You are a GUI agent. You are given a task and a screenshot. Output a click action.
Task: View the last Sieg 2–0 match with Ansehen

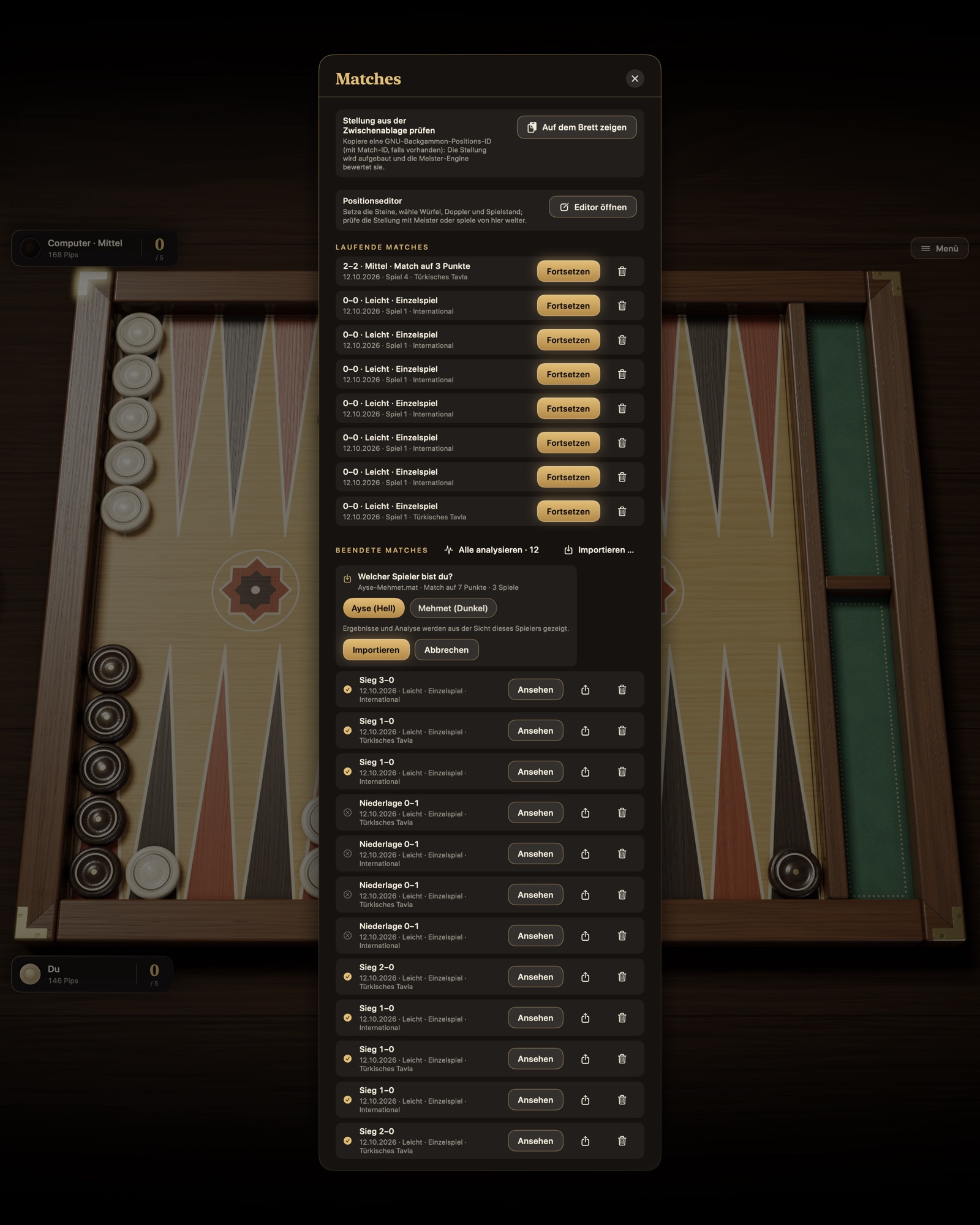click(535, 1141)
